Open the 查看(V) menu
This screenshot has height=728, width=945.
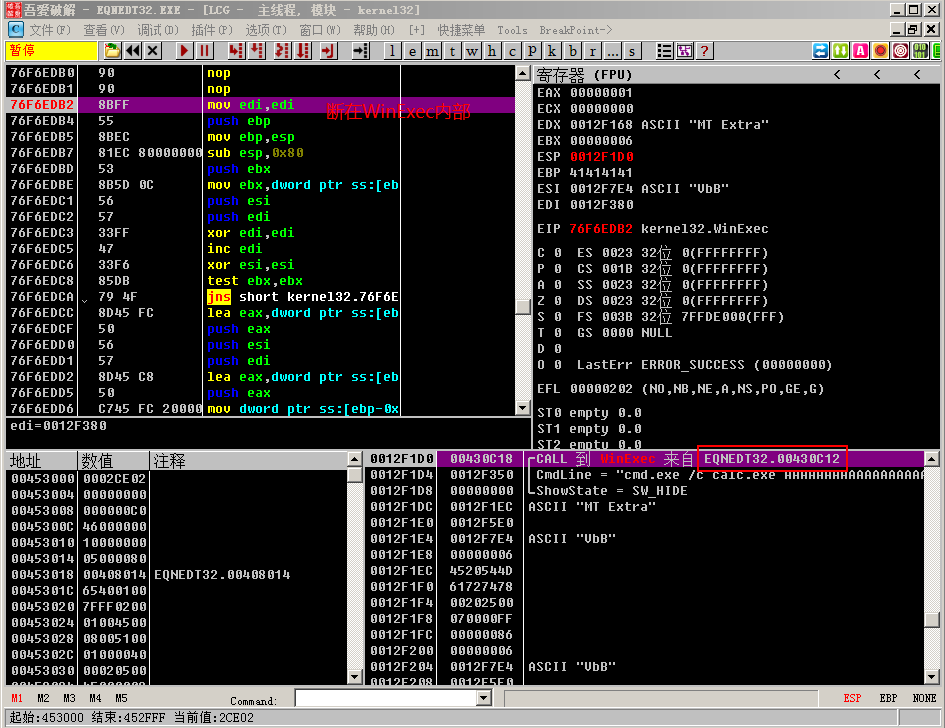pos(104,30)
